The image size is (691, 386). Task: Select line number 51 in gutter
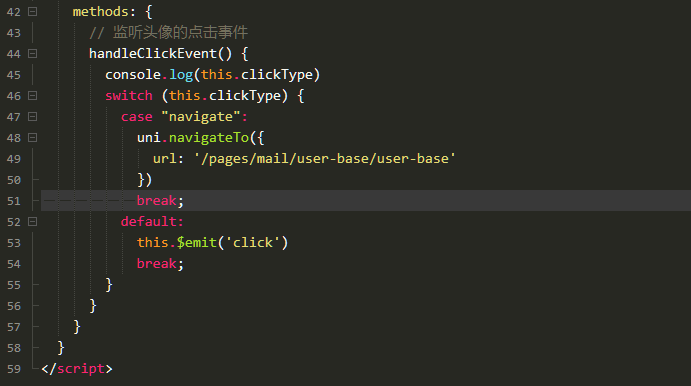[x=14, y=201]
